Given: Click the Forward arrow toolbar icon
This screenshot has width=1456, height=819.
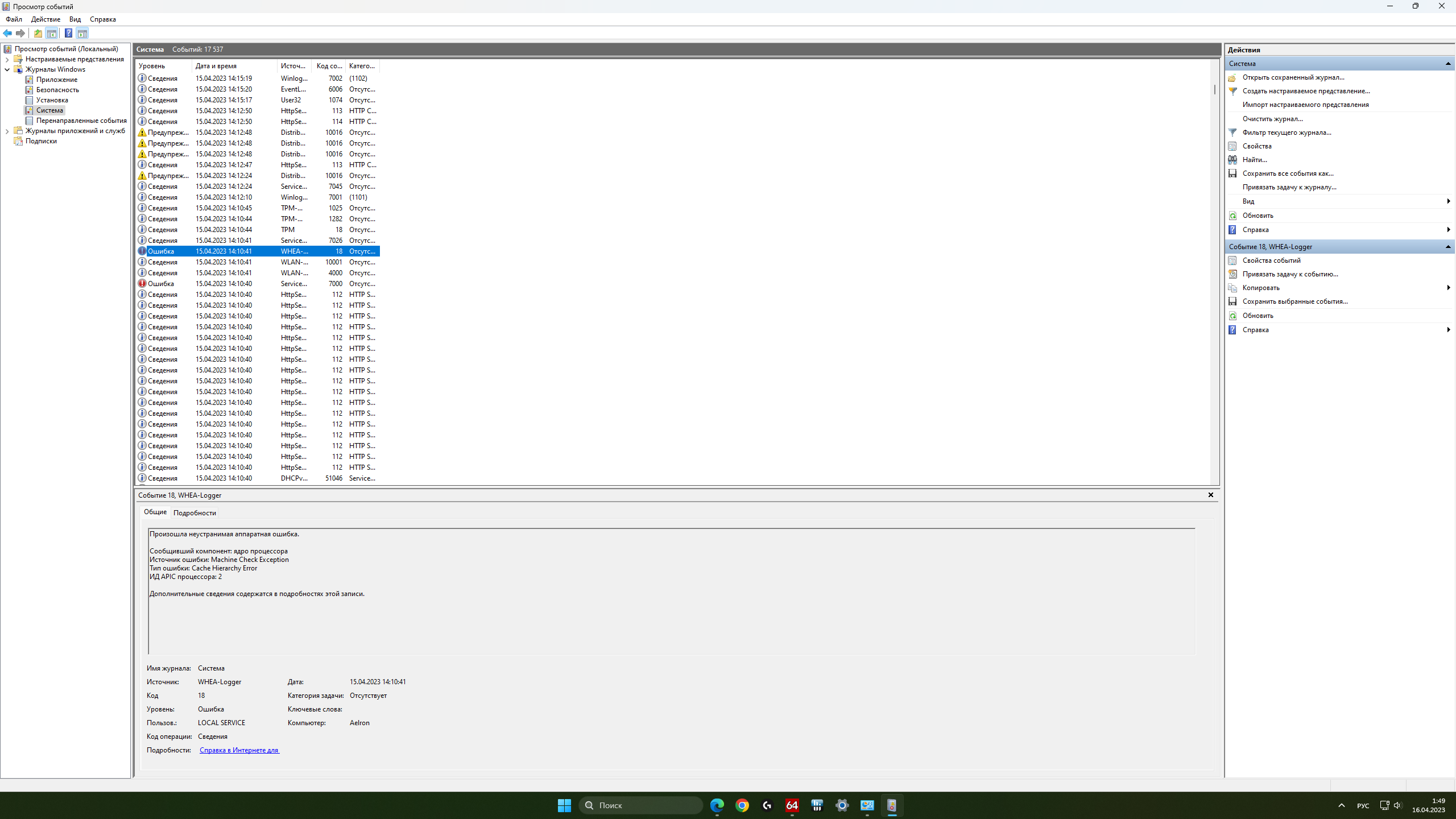Looking at the screenshot, I should [20, 33].
